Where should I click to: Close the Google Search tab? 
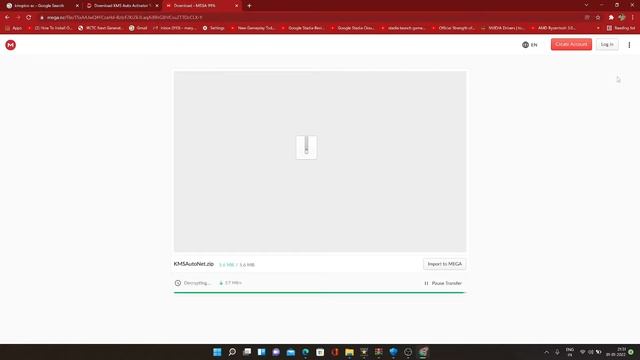pyautogui.click(x=77, y=6)
